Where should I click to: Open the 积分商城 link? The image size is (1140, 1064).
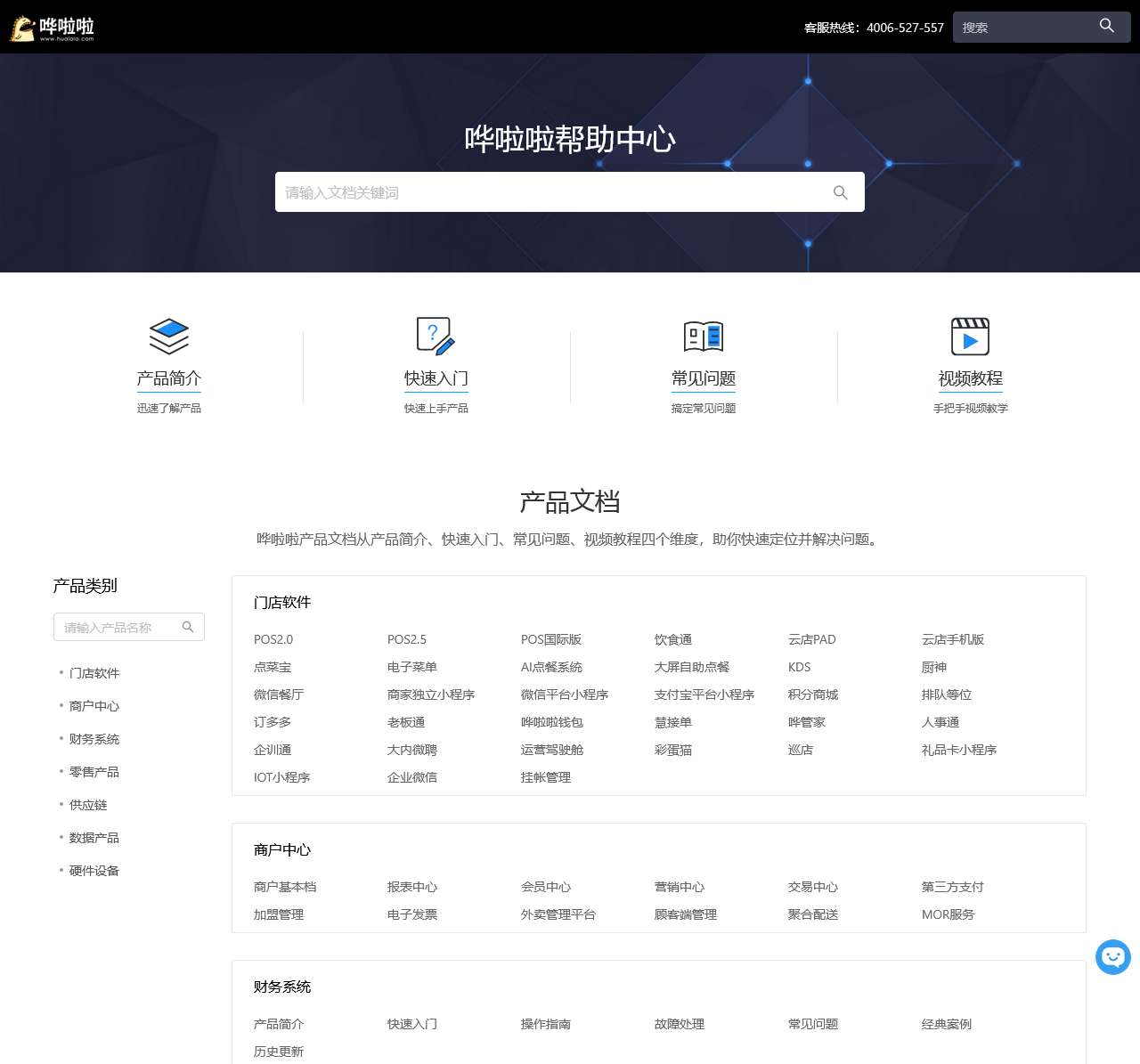(813, 694)
